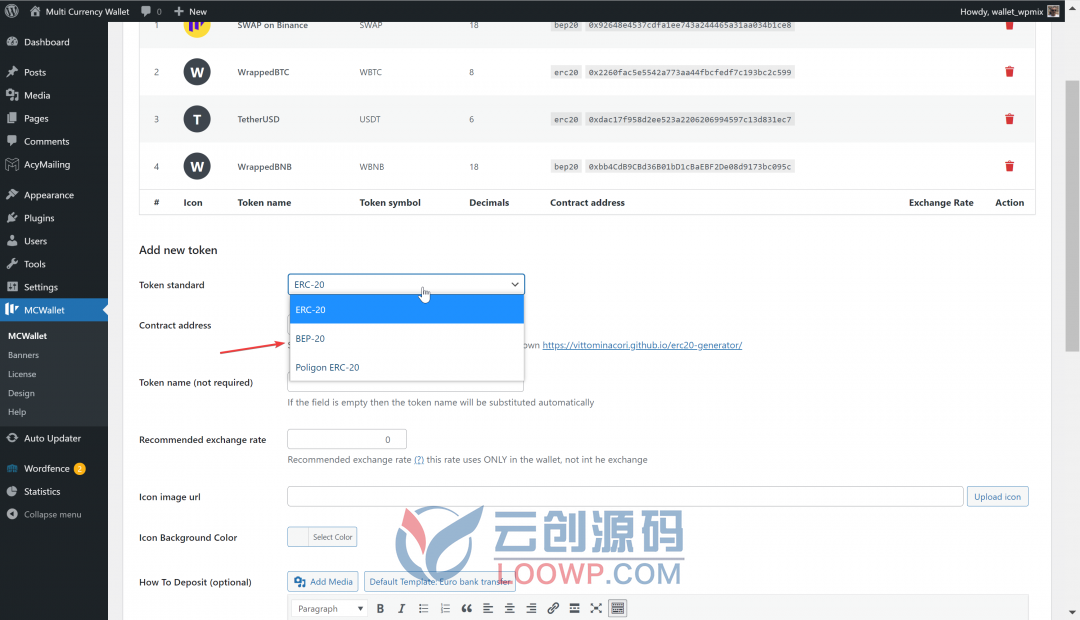Open Multi Currency Wallet site link

tap(80, 11)
